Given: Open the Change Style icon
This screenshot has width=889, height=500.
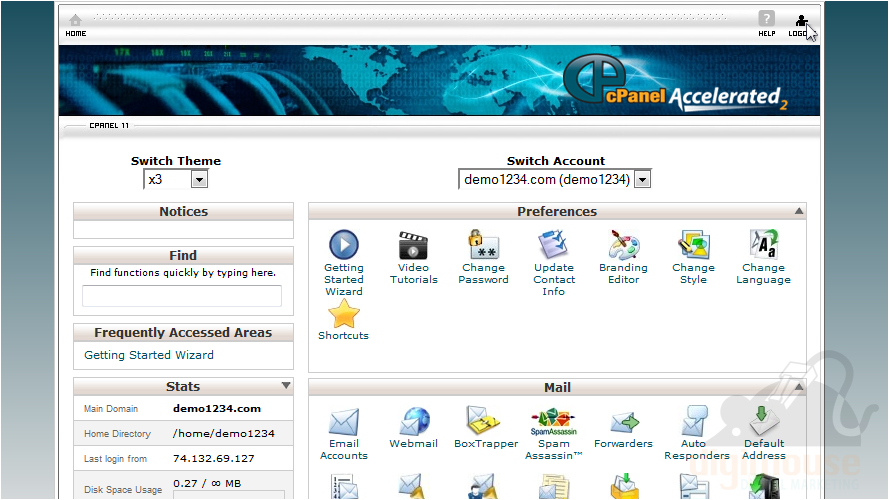Looking at the screenshot, I should click(693, 245).
